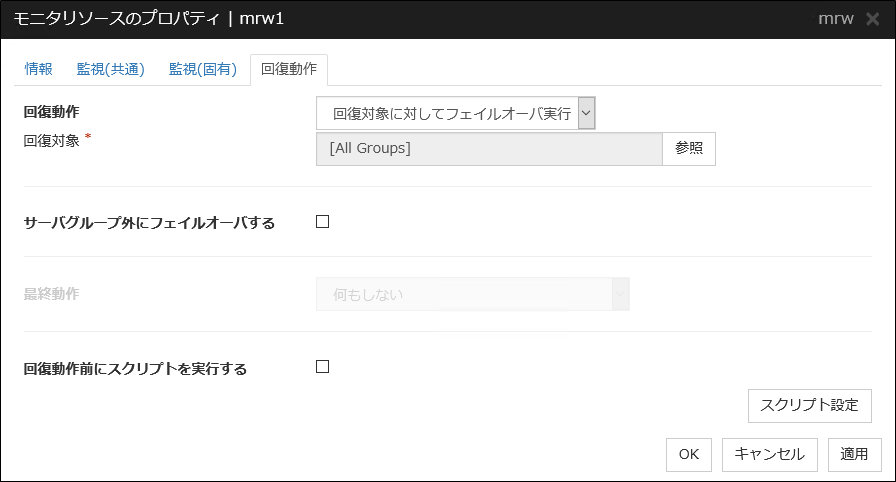The height and width of the screenshot is (482, 896).
Task: Switch to the 情報 tab
Action: (x=39, y=69)
